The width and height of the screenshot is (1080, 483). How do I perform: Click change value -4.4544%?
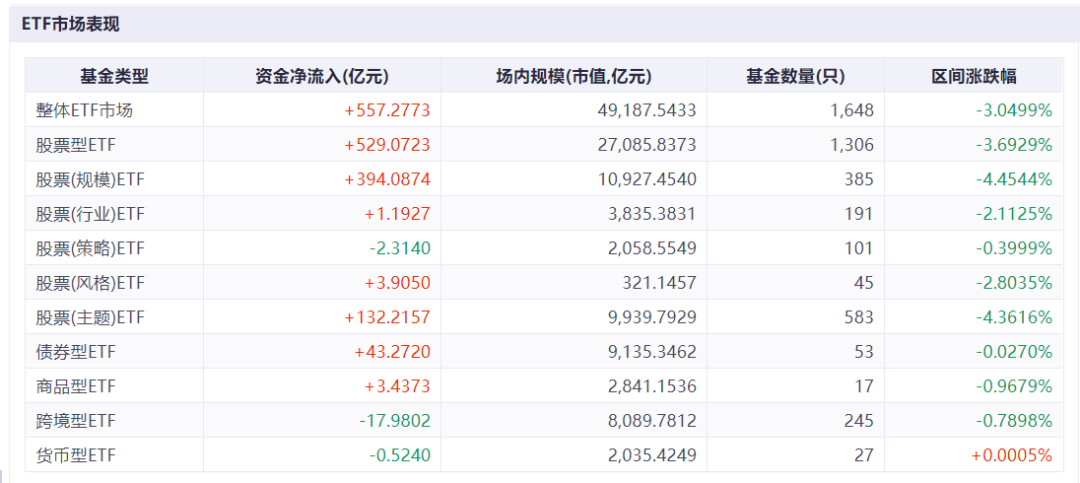(1014, 179)
